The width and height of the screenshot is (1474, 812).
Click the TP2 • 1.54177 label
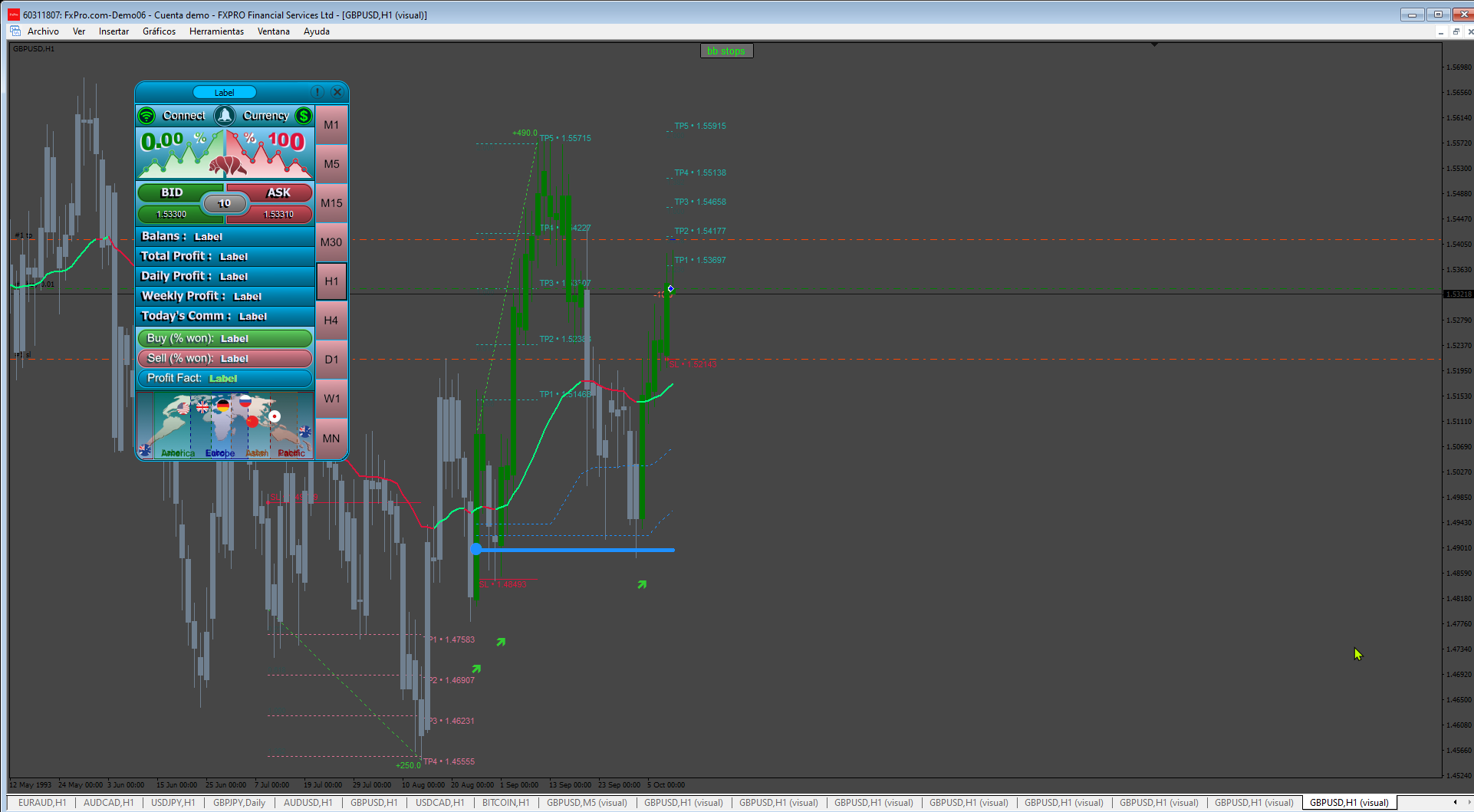coord(700,231)
